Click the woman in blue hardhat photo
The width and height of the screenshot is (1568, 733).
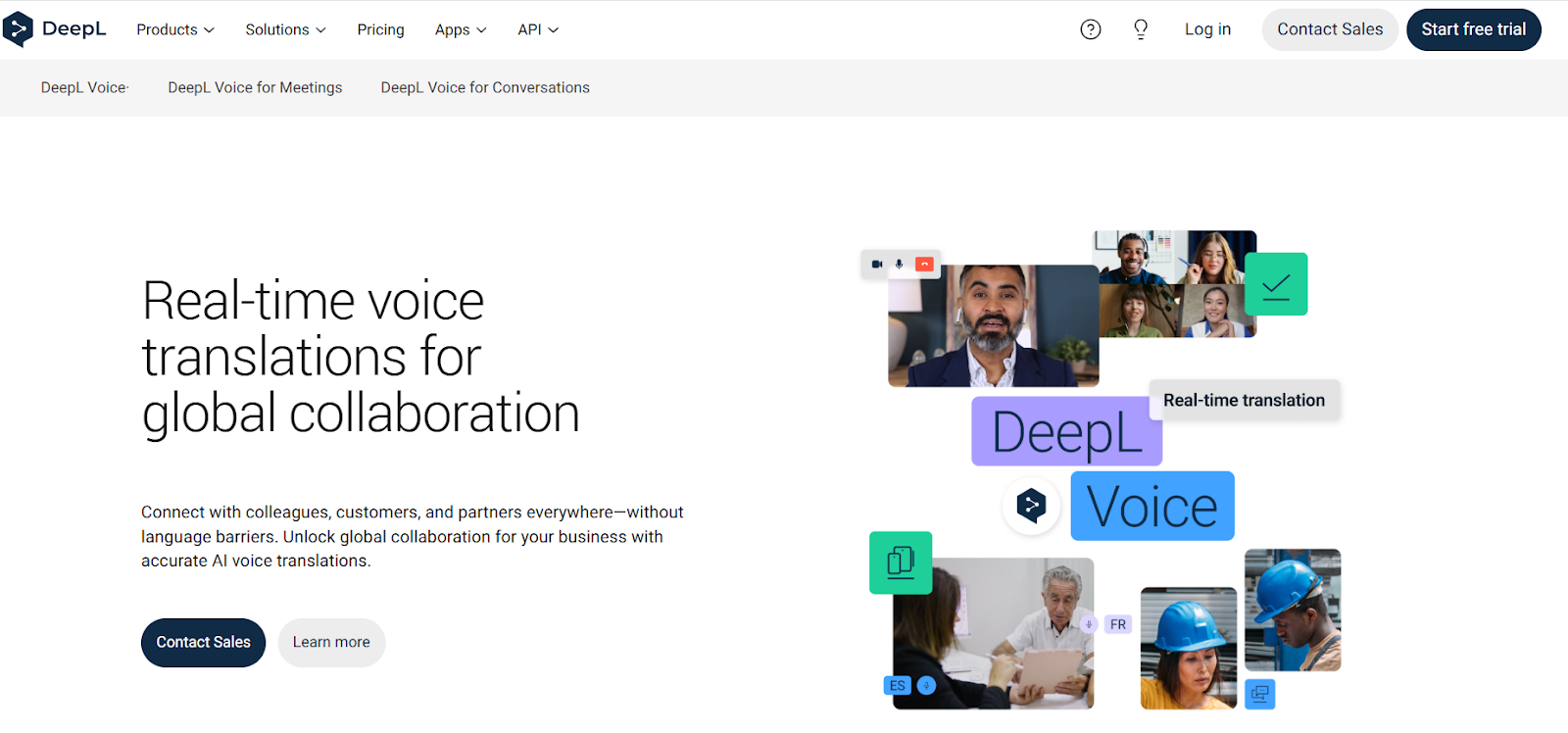1189,648
